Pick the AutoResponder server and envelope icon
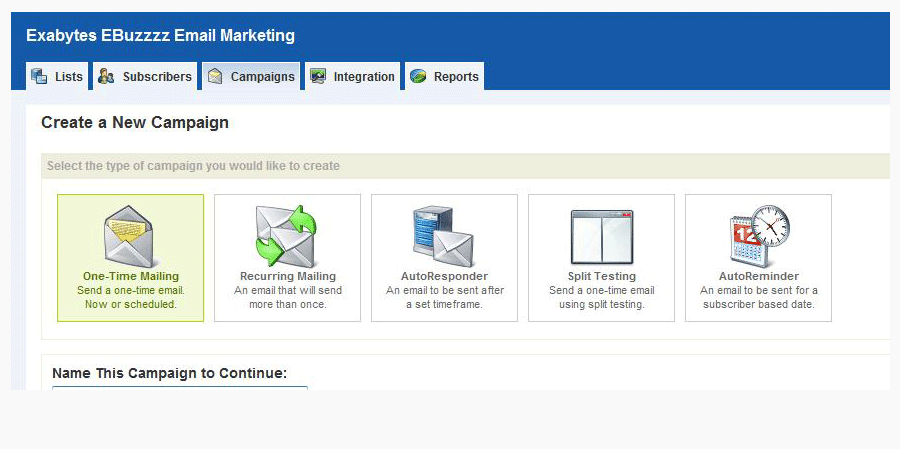The height and width of the screenshot is (449, 900). pyautogui.click(x=444, y=236)
